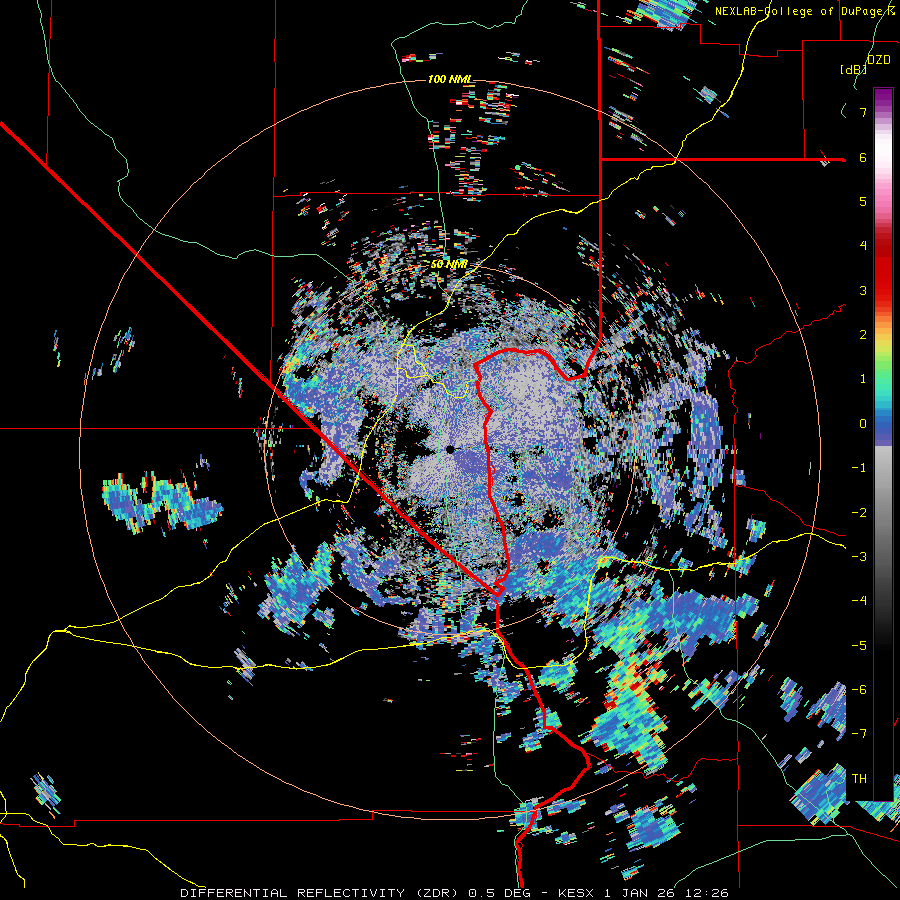Click the 0 value on color scale
Viewport: 900px width, 900px height.
tap(863, 424)
